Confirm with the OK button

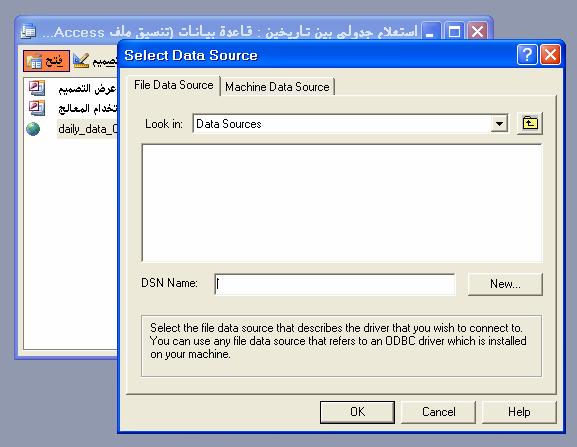point(357,412)
